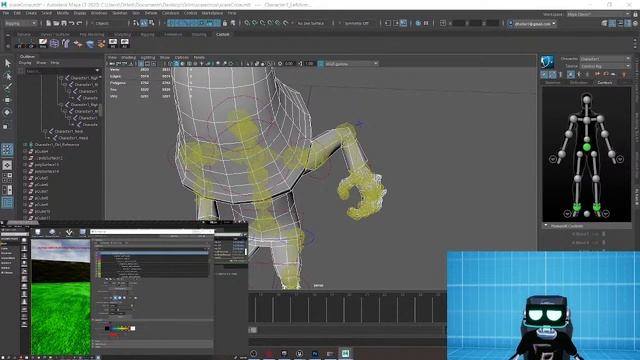Toggle the Outliner layout button in the toolbox
640x360 pixels.
click(x=7, y=203)
